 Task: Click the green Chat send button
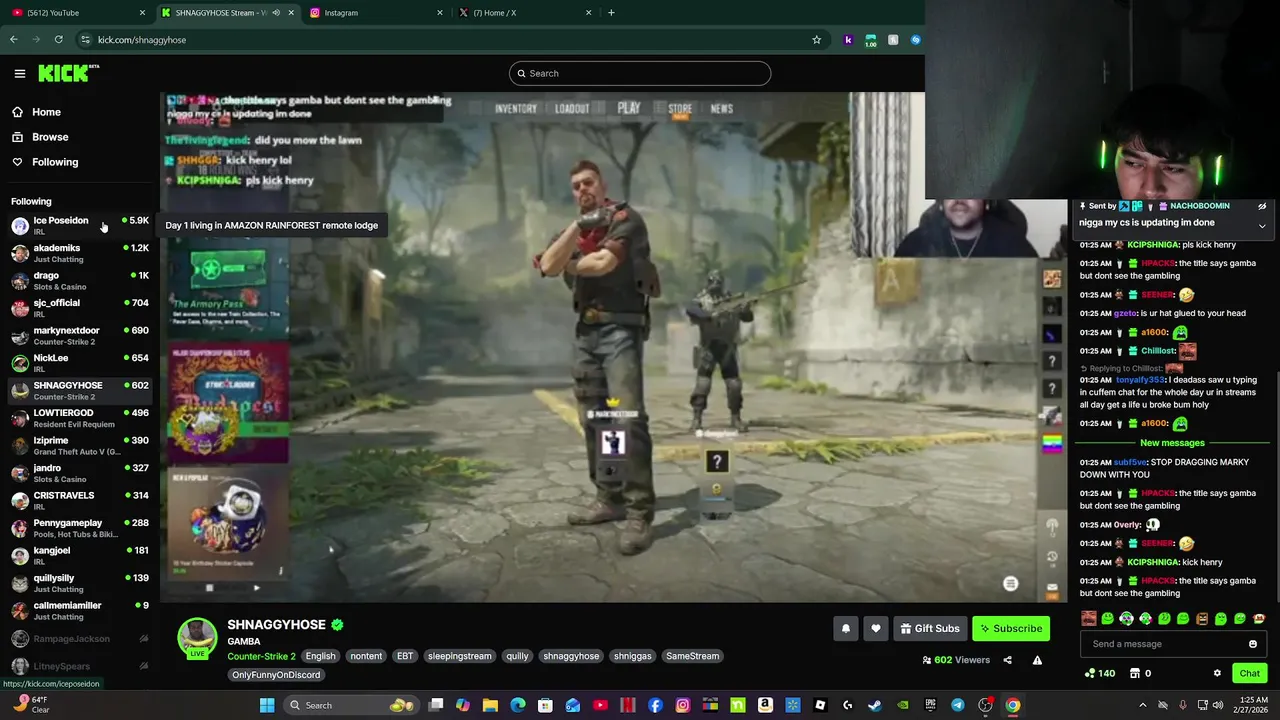1249,673
